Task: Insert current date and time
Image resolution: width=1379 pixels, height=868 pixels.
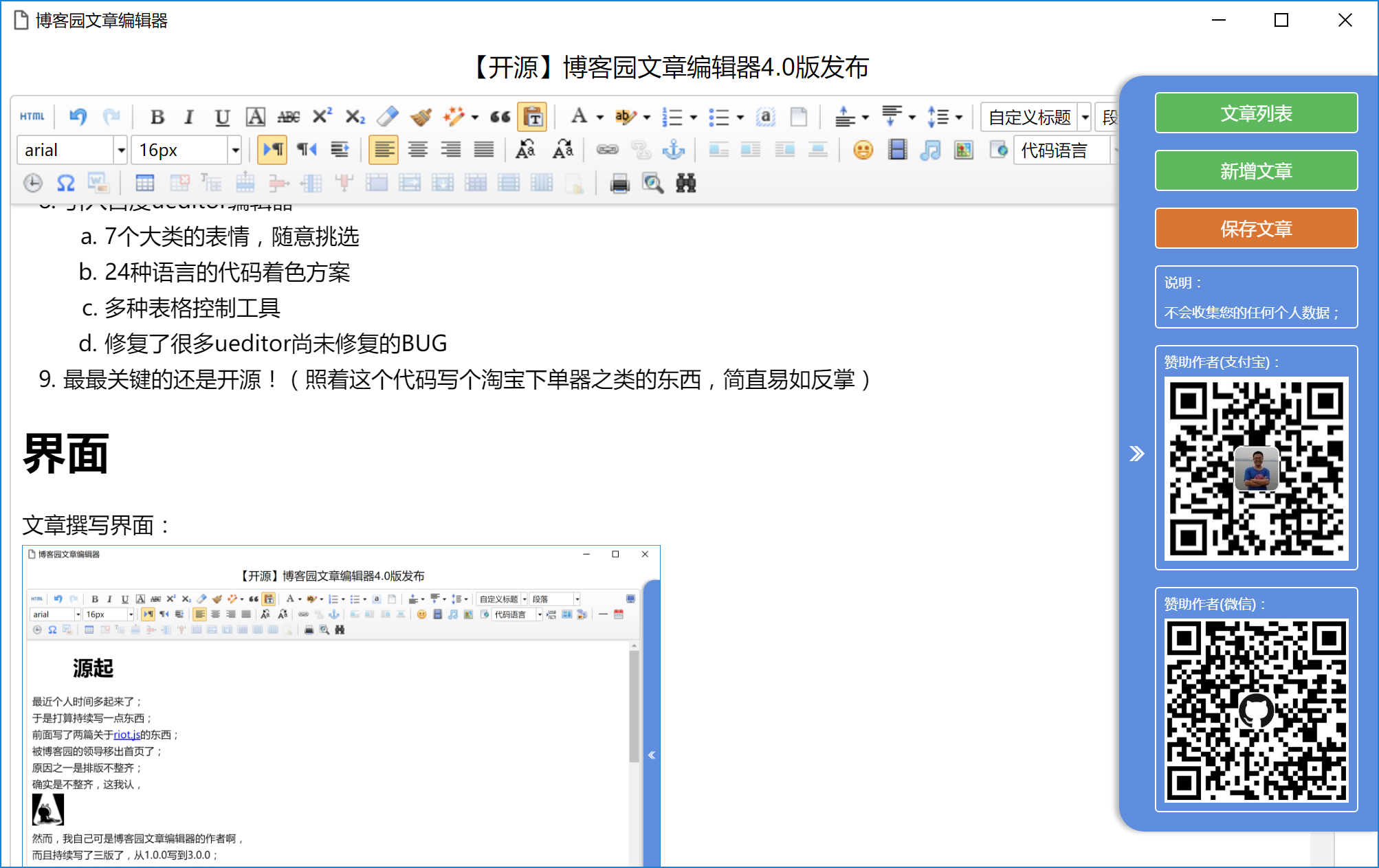Action: click(33, 183)
